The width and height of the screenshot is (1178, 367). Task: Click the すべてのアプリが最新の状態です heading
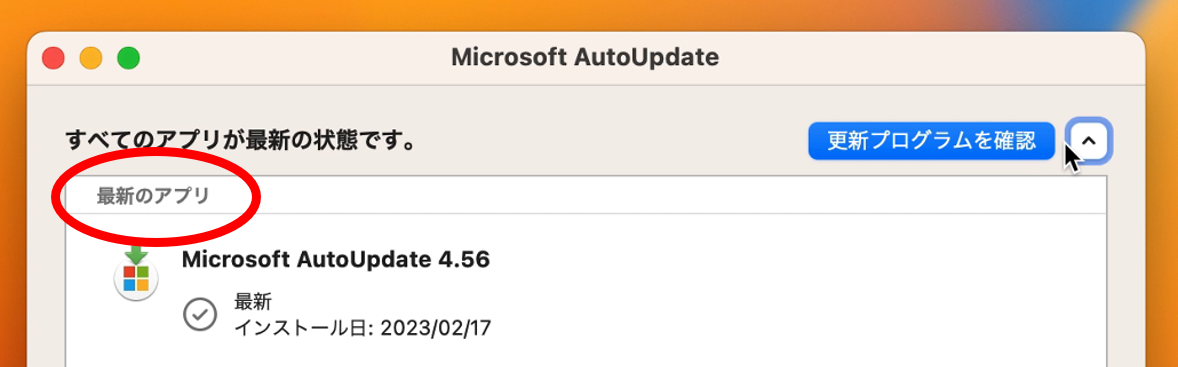point(240,140)
